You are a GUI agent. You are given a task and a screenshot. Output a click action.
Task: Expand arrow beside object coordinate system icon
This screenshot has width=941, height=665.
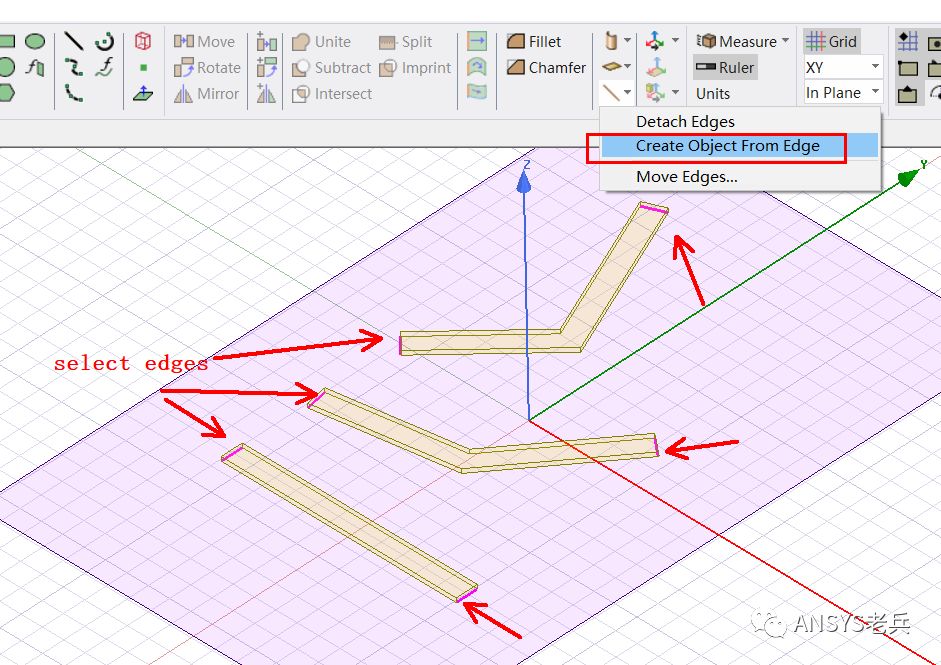[x=675, y=92]
